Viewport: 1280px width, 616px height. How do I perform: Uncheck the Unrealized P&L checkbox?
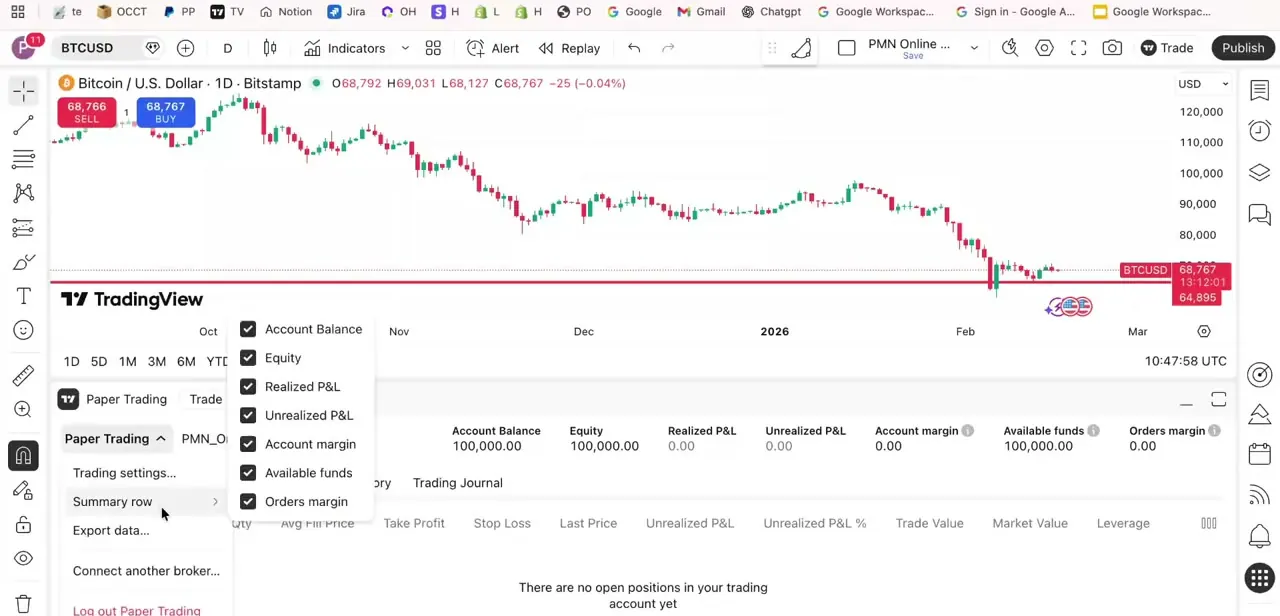[248, 415]
